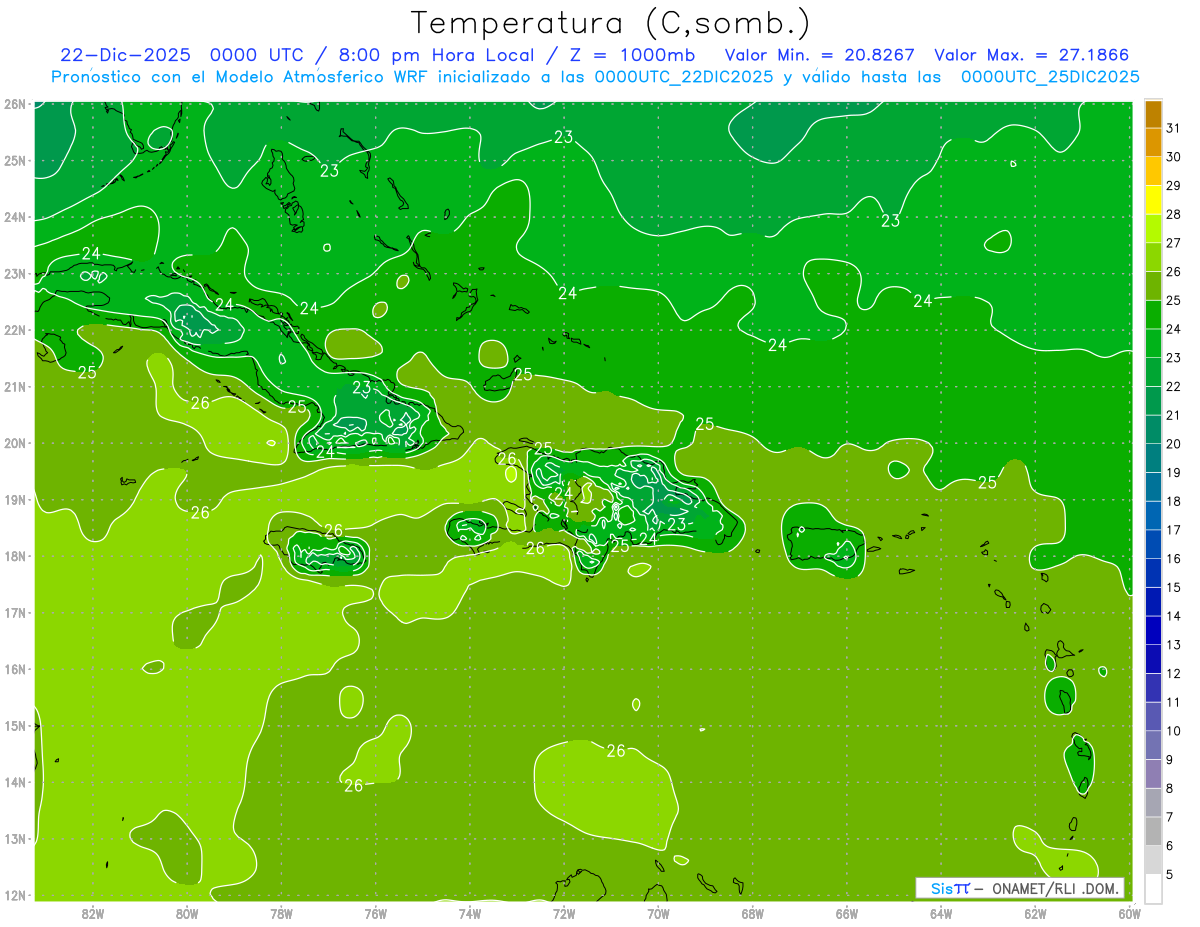Click the title 'Temperatura (C,somb.)'
This screenshot has width=1200, height=927.
(611, 23)
